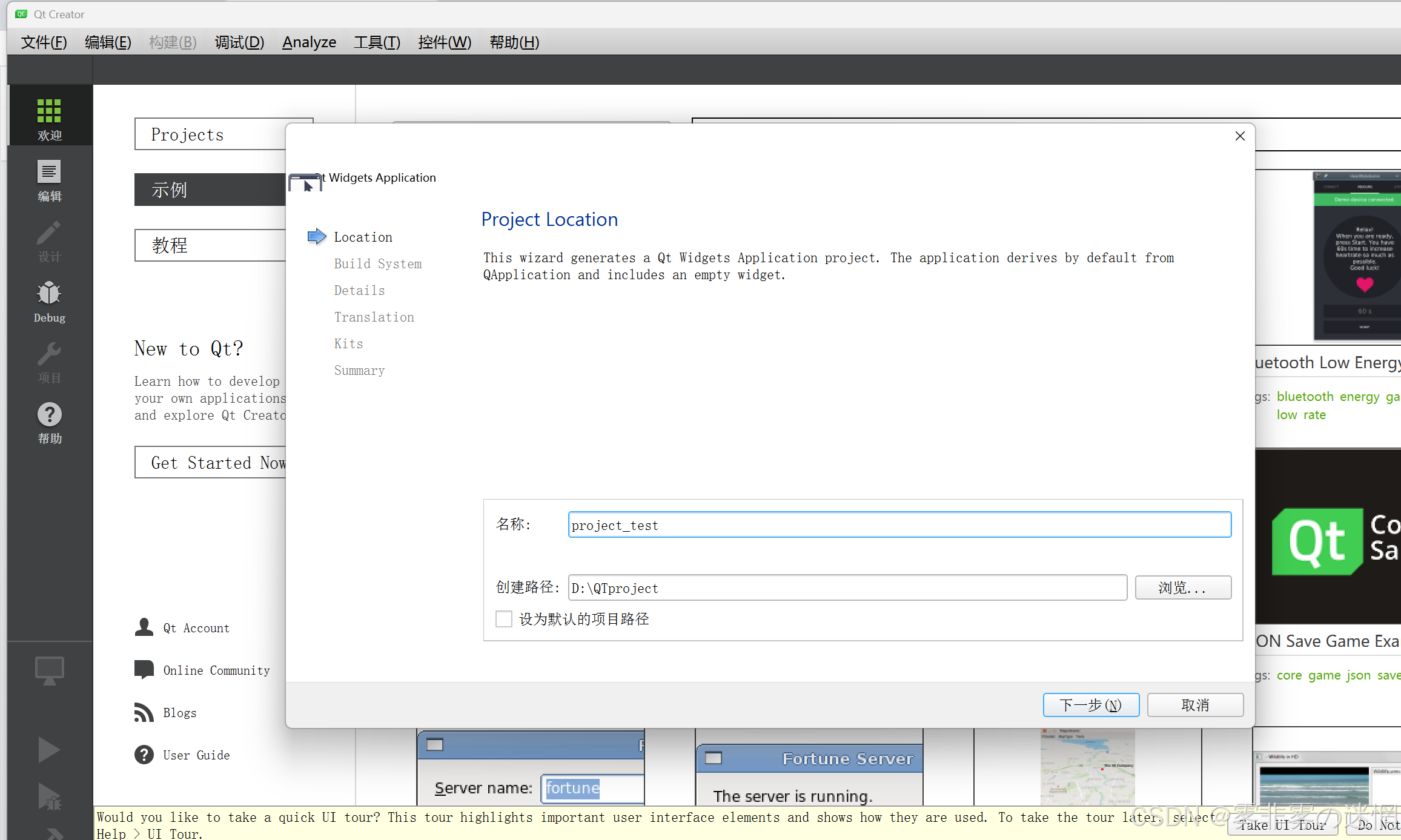Click the project name input field
The height and width of the screenshot is (840, 1401).
pyautogui.click(x=899, y=525)
